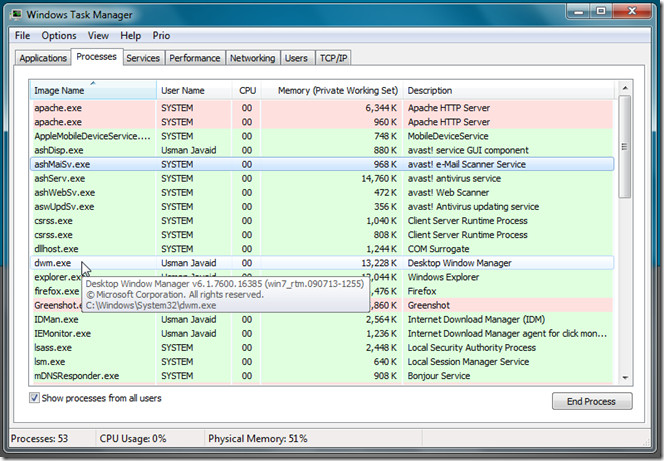Open the TCP/IP tab
The height and width of the screenshot is (461, 664).
pos(334,58)
